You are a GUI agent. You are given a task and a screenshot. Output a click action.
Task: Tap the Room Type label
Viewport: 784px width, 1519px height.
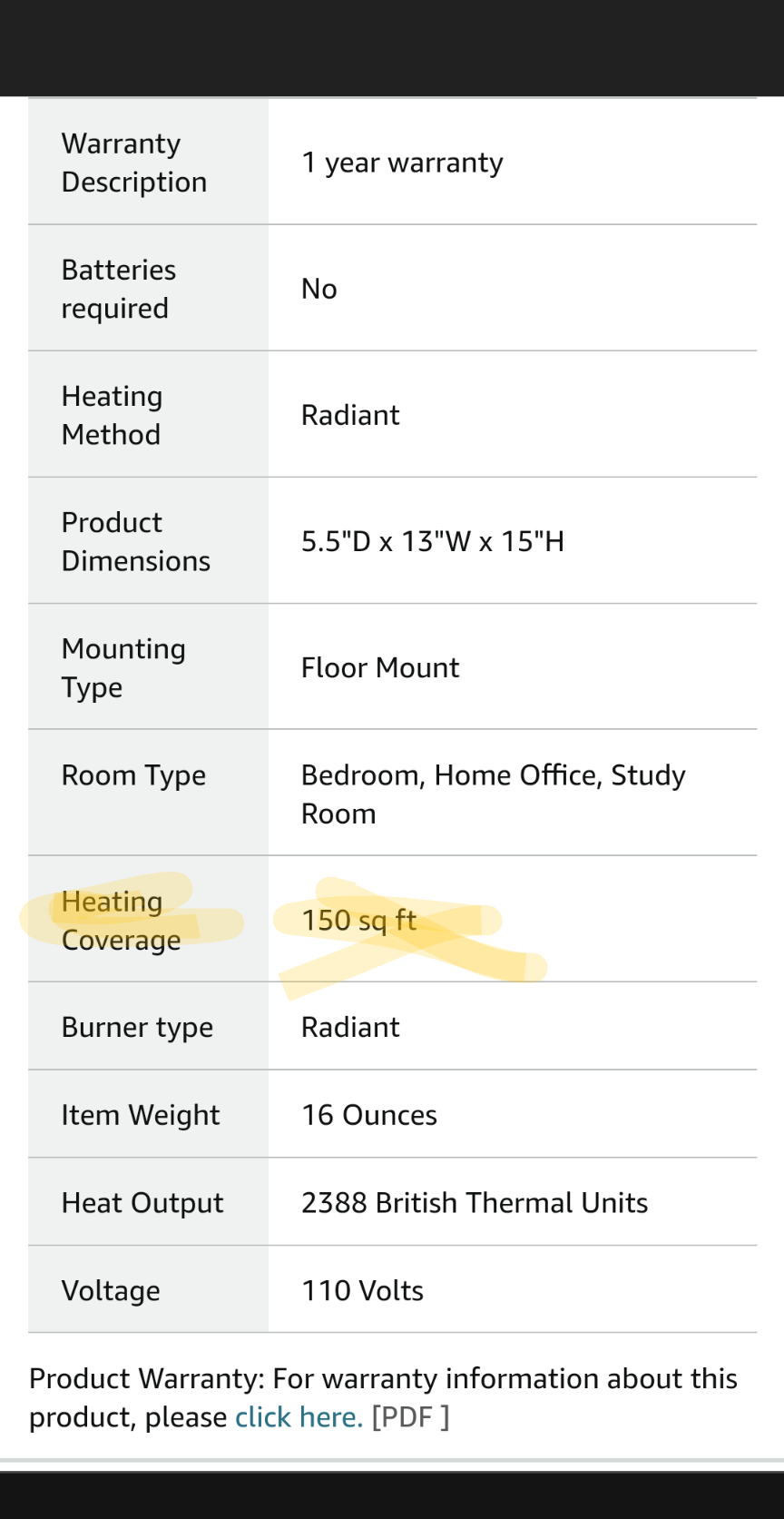point(133,775)
